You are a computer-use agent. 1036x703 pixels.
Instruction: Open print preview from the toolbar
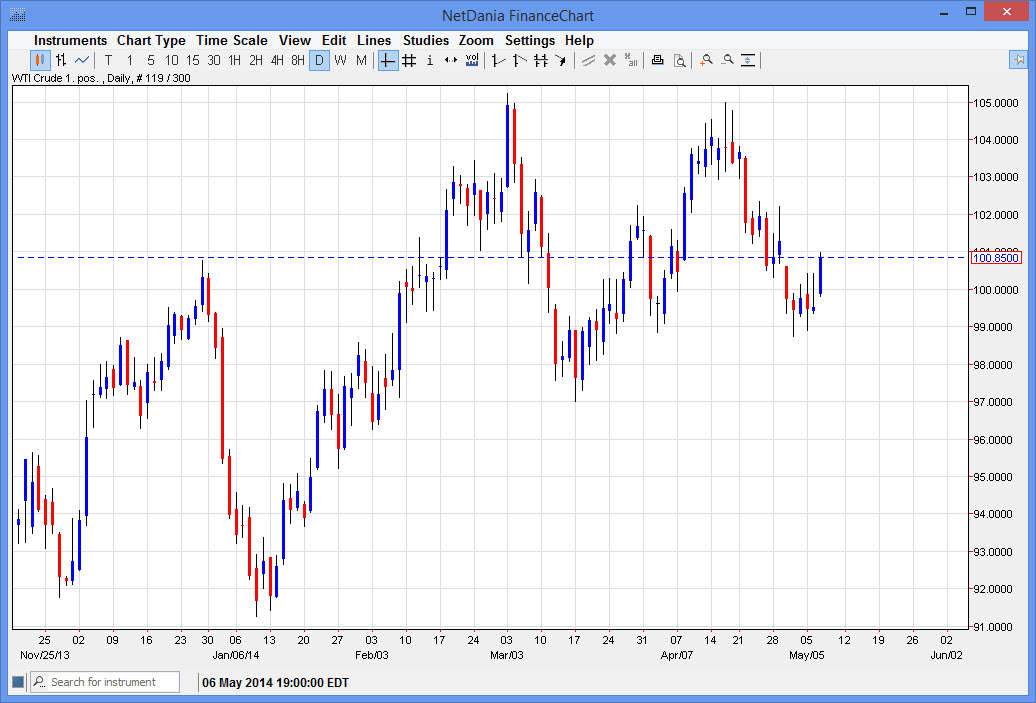680,60
